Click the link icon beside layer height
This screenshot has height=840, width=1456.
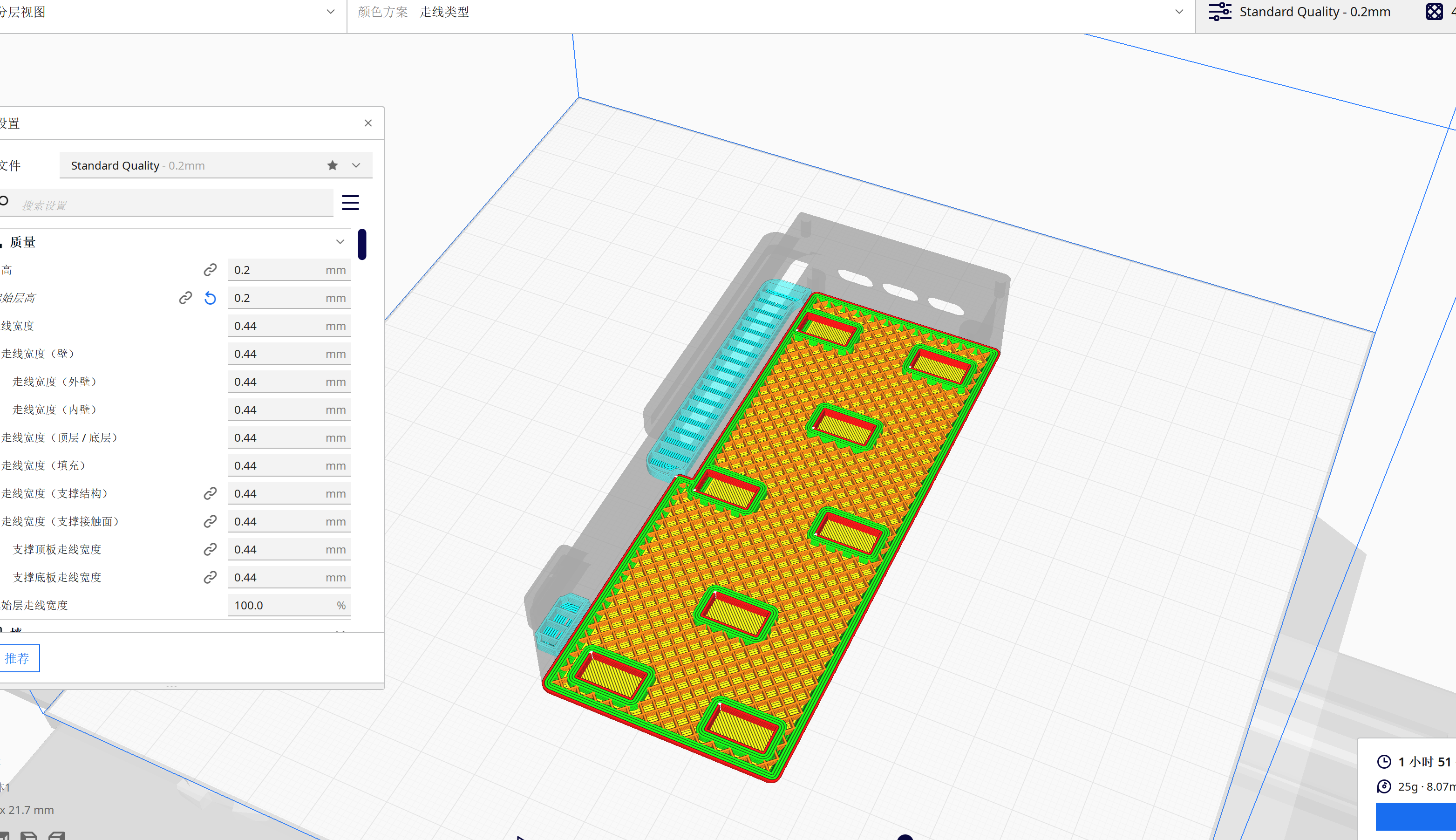click(x=210, y=270)
